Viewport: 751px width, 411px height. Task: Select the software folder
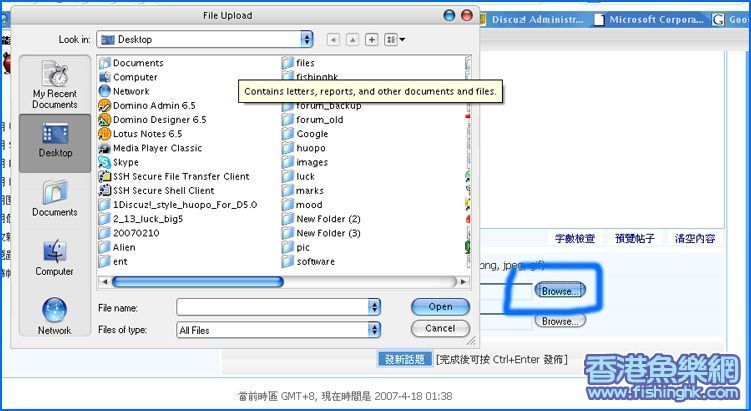(x=309, y=262)
